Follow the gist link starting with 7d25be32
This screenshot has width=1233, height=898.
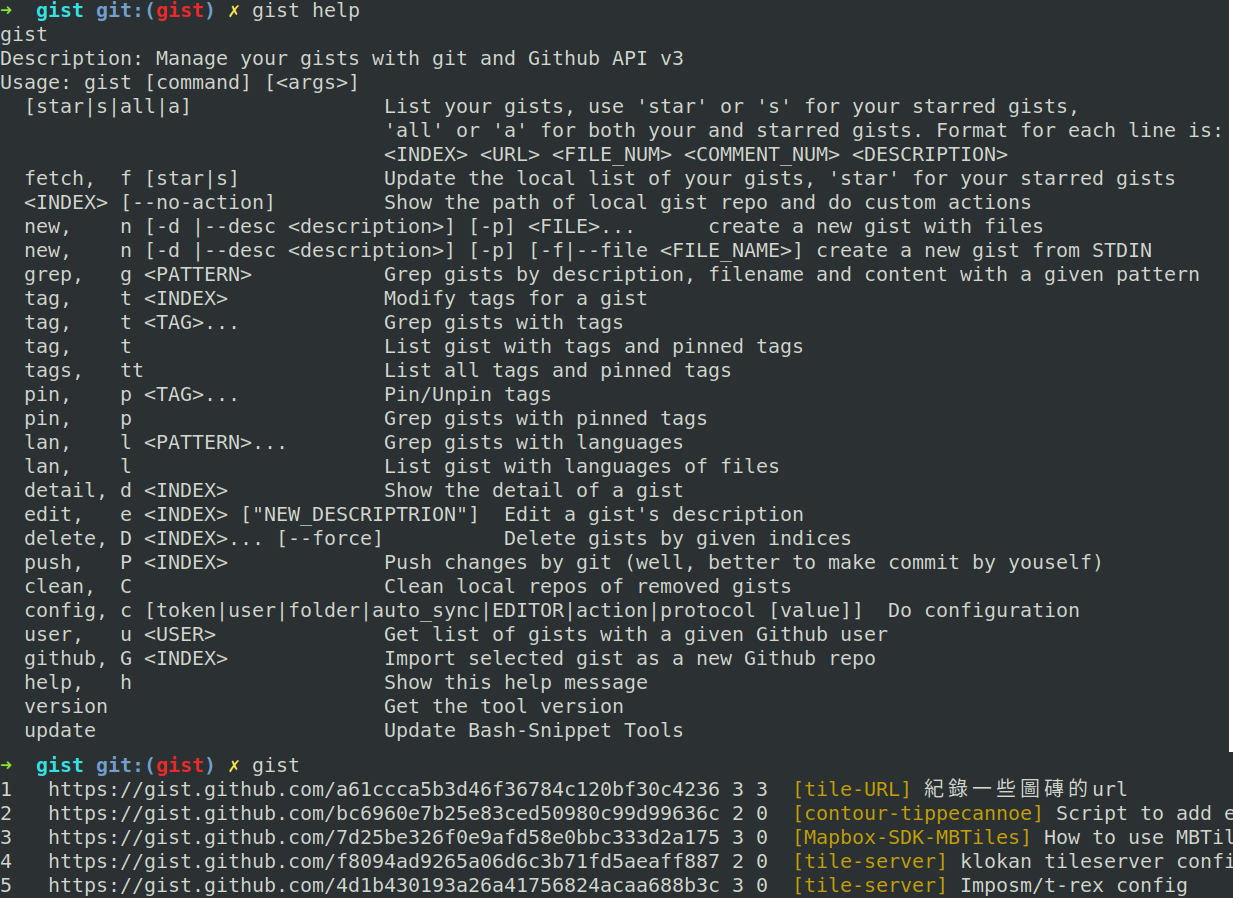383,837
